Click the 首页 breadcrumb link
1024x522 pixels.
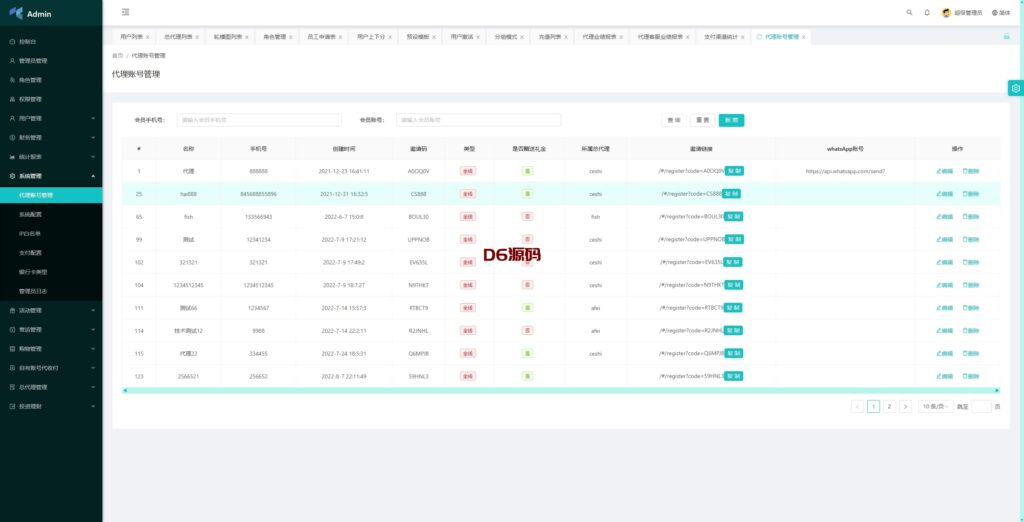coord(118,56)
